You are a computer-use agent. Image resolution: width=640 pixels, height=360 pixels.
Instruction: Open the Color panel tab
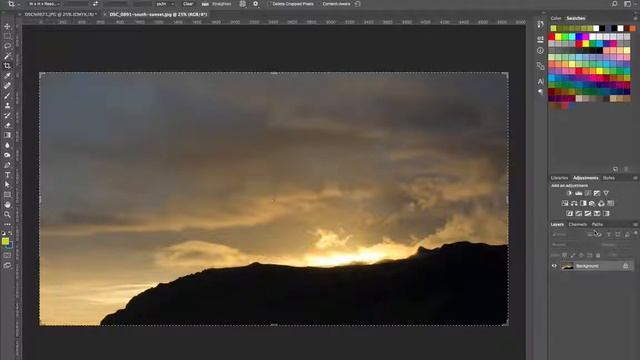pos(556,18)
